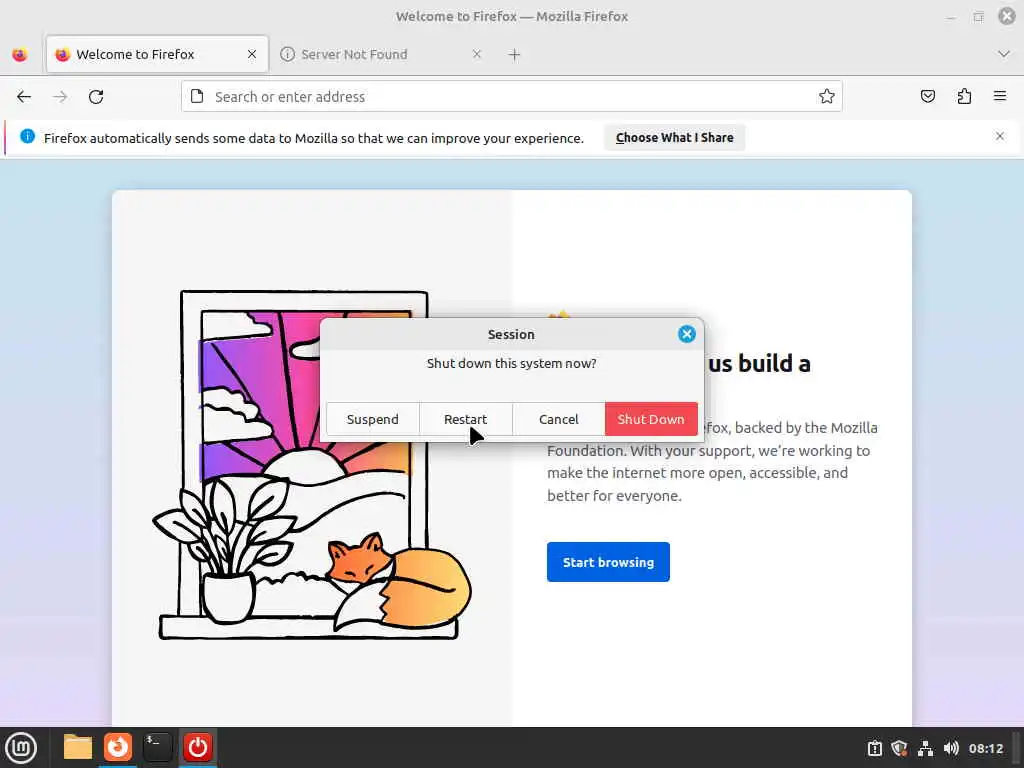The width and height of the screenshot is (1024, 768).
Task: Click the Start browsing button
Action: [608, 562]
